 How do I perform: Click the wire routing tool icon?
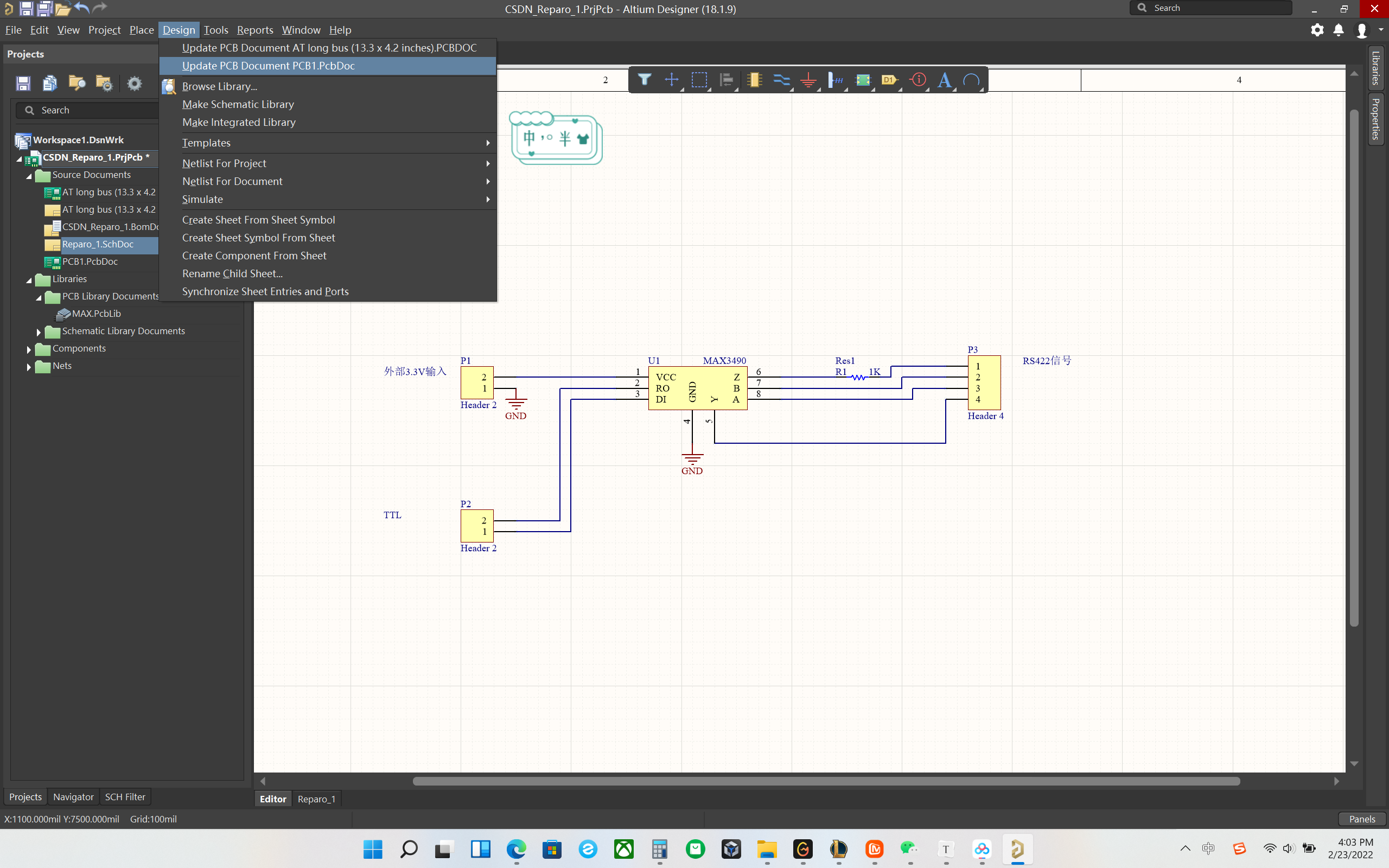click(x=783, y=80)
